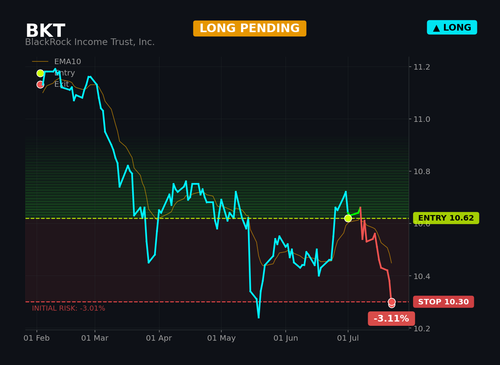Click the red Exit legend marker
Image resolution: width=500 pixels, height=365 pixels.
(x=40, y=85)
